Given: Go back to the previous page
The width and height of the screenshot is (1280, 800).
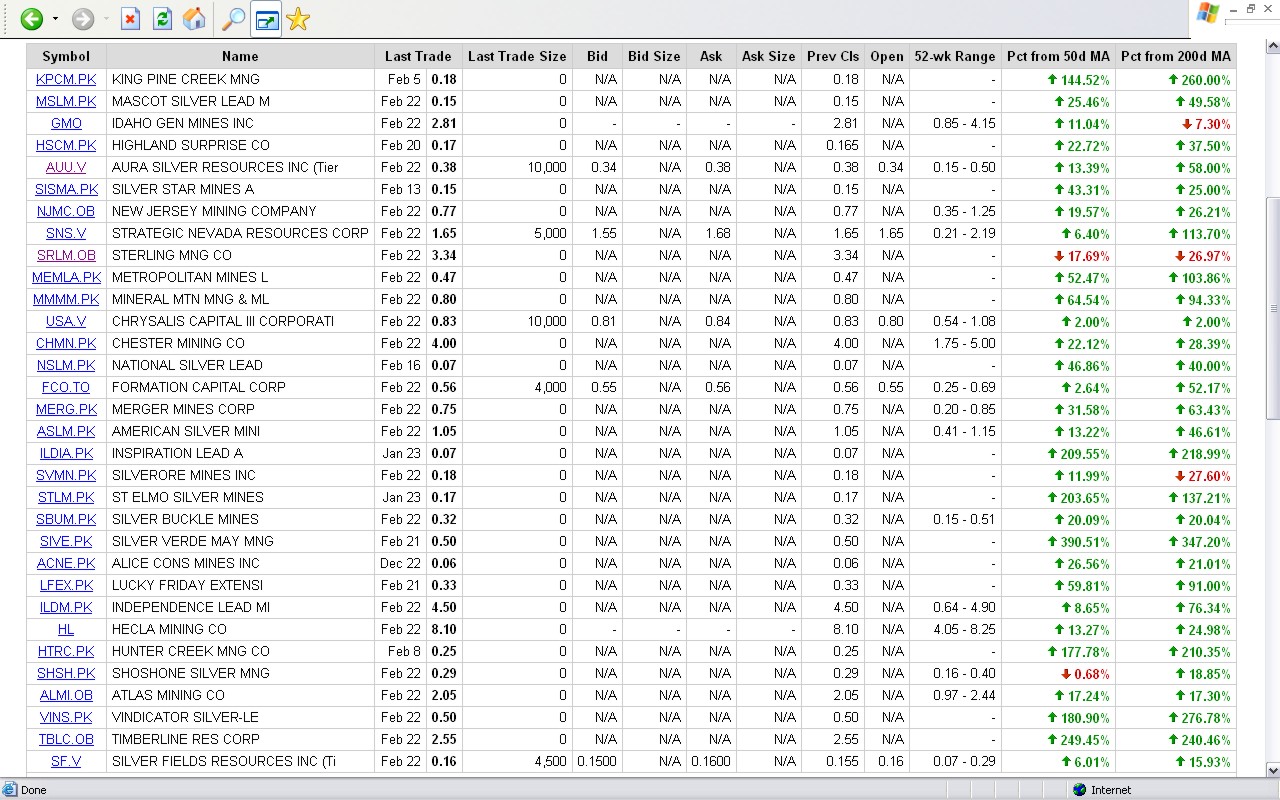Looking at the screenshot, I should tap(31, 19).
